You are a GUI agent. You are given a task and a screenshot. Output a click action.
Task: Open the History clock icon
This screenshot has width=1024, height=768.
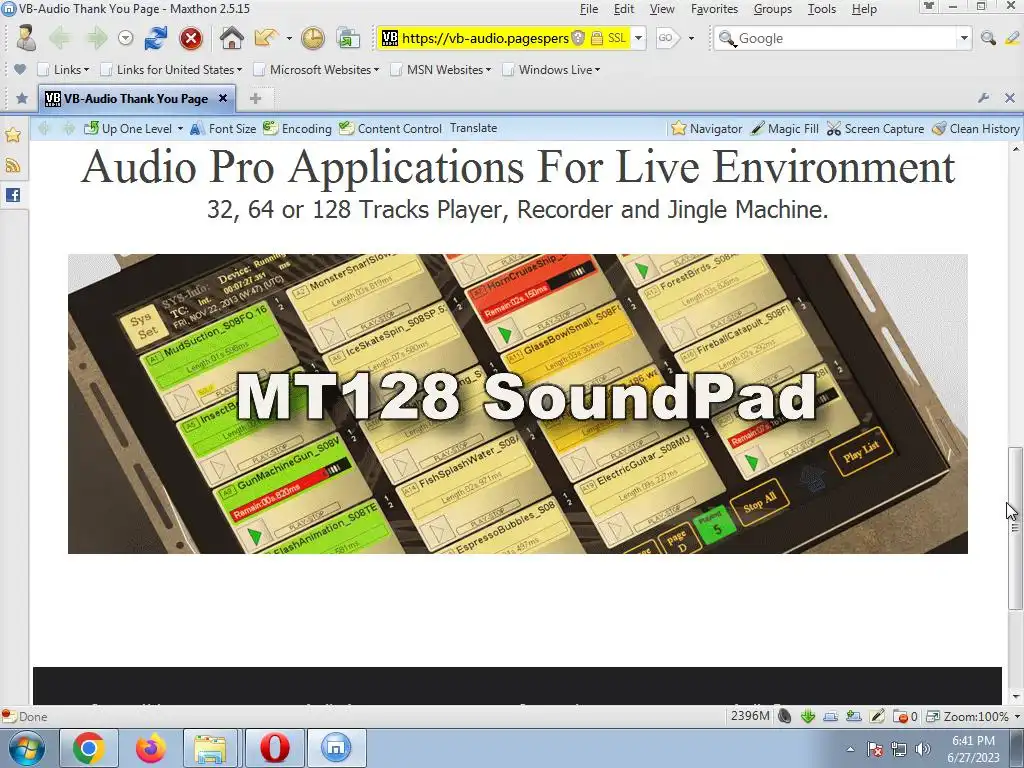click(x=313, y=38)
